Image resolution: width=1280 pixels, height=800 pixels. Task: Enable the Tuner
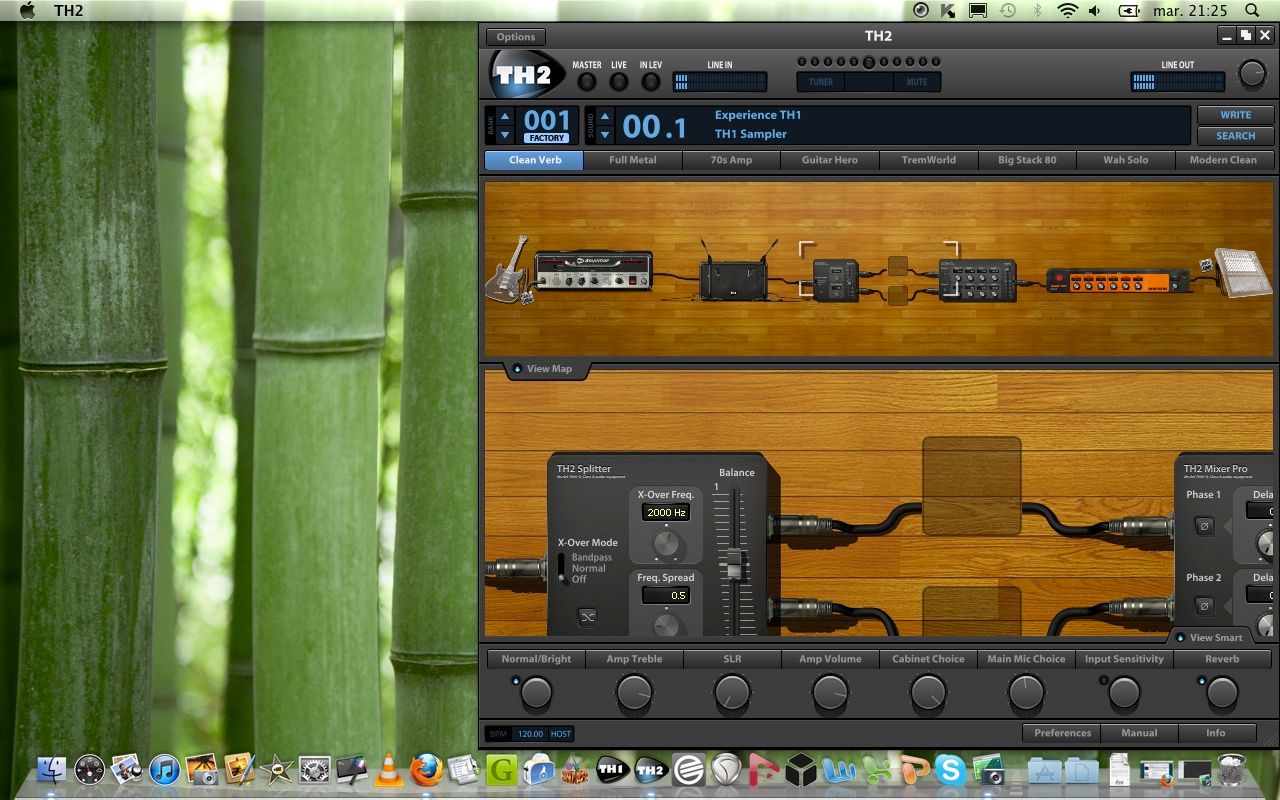(x=821, y=82)
